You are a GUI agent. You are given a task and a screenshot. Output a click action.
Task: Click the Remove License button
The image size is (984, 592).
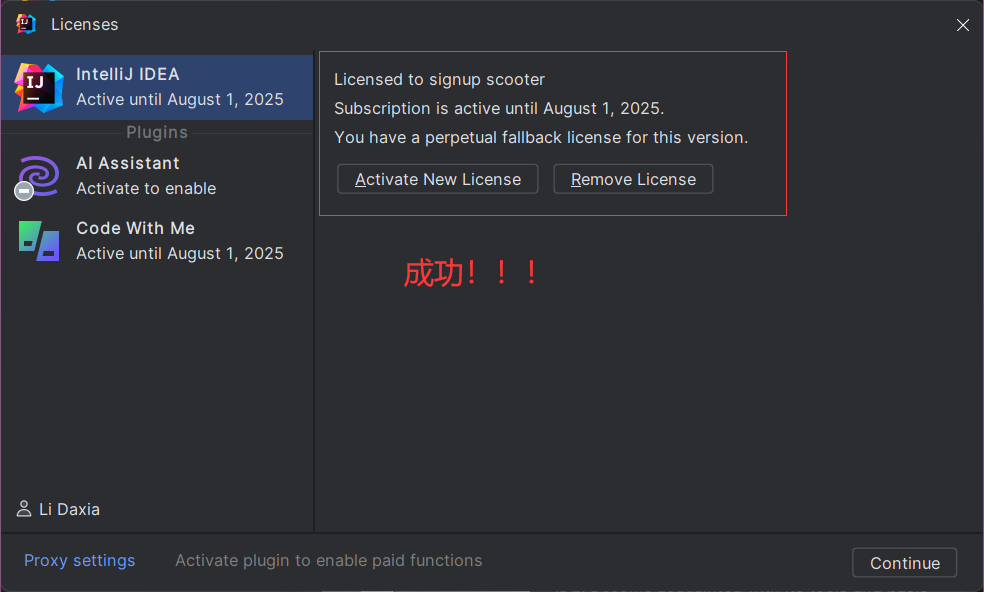pos(633,179)
